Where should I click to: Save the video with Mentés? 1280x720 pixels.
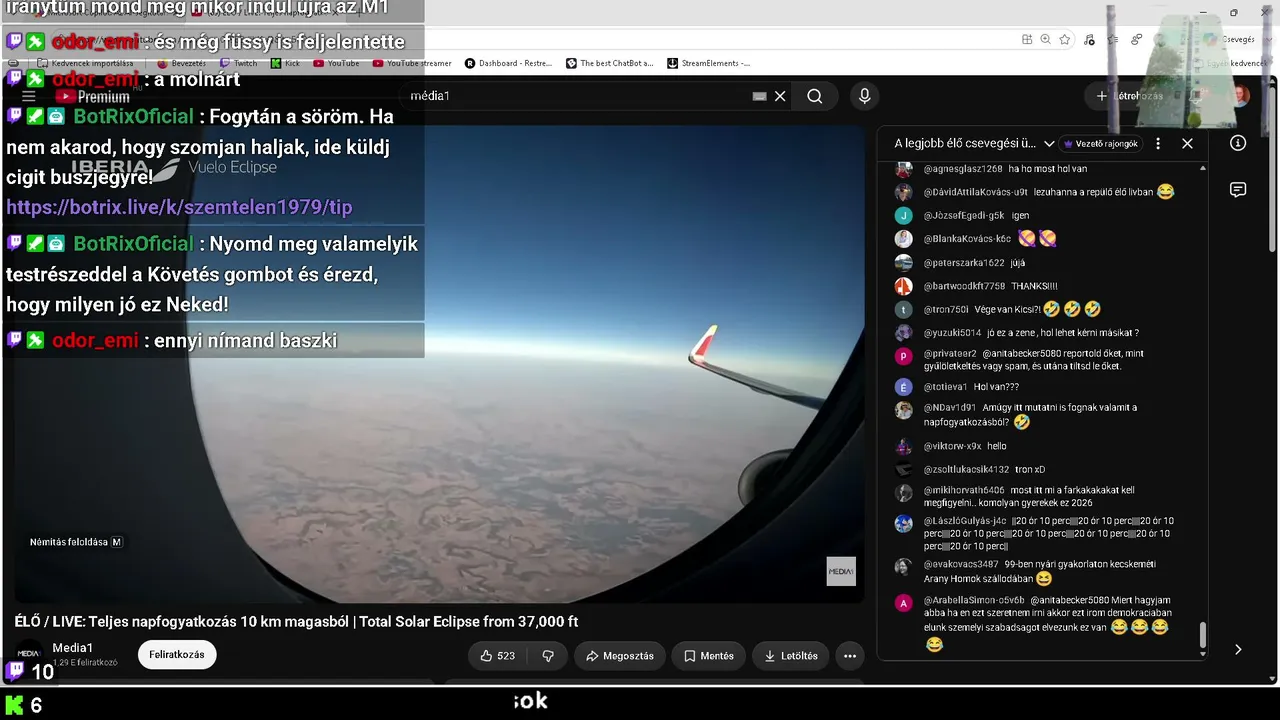pyautogui.click(x=708, y=656)
